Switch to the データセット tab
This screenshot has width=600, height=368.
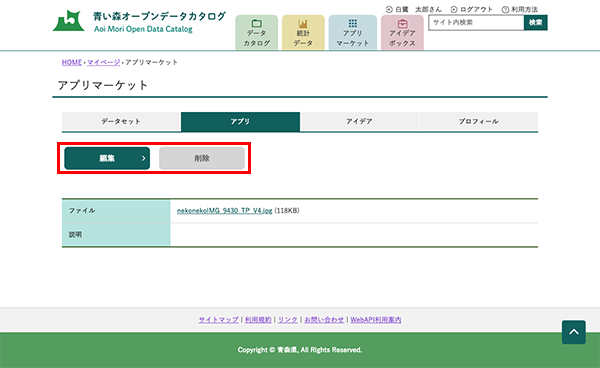[121, 122]
